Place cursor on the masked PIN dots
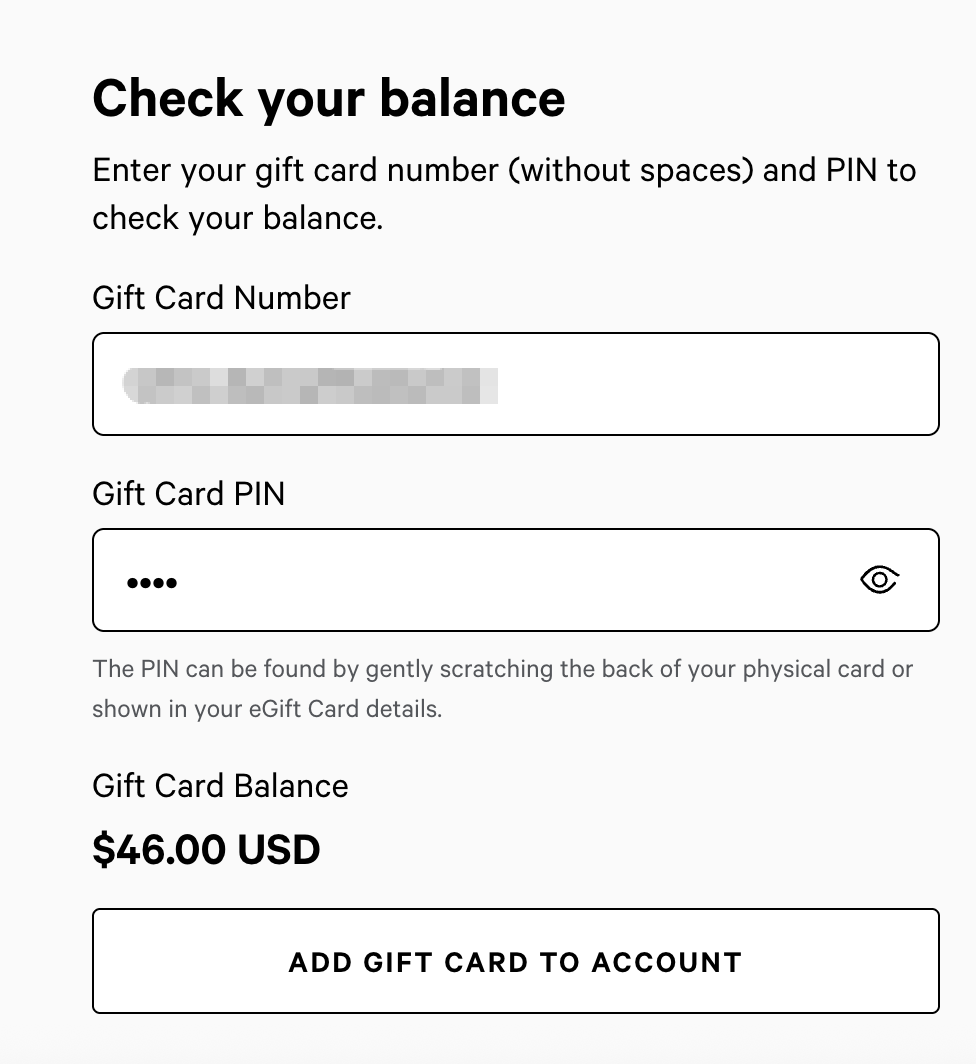This screenshot has height=1064, width=976. (x=152, y=582)
